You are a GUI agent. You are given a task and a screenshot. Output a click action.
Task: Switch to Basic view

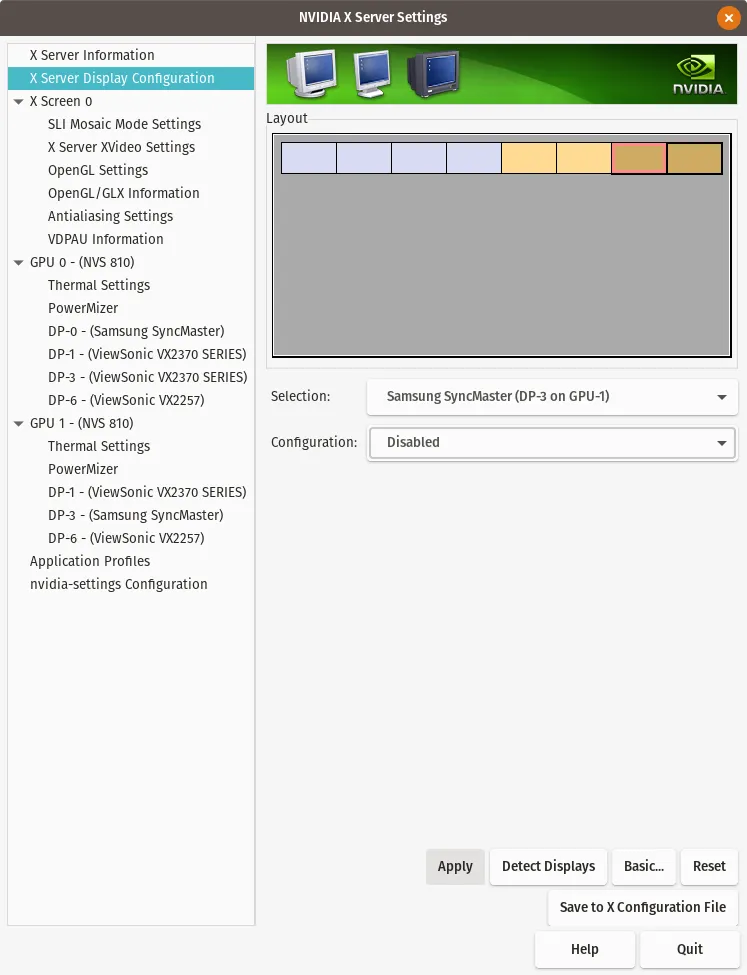pos(644,866)
